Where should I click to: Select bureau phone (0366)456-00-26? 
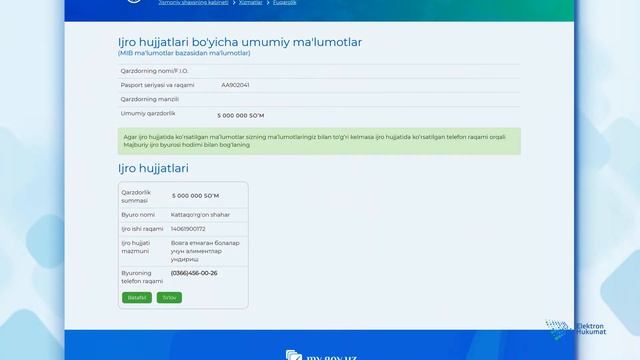(x=194, y=273)
